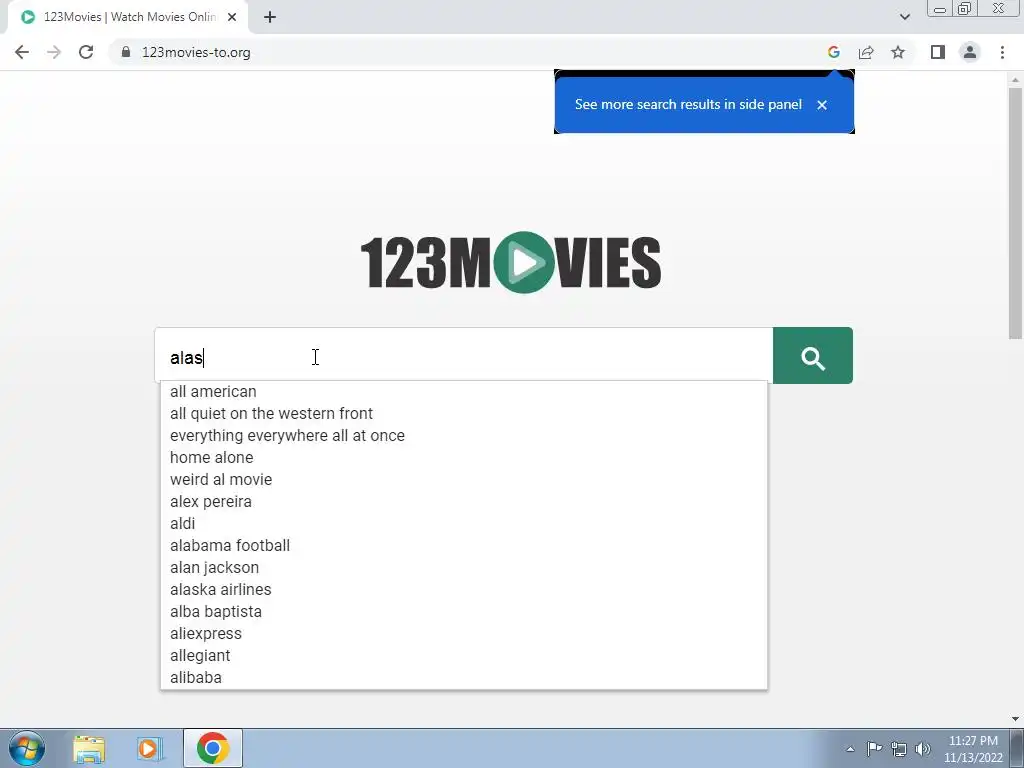
Task: Pick 'everything everywhere all at once' suggestion
Action: (464, 436)
